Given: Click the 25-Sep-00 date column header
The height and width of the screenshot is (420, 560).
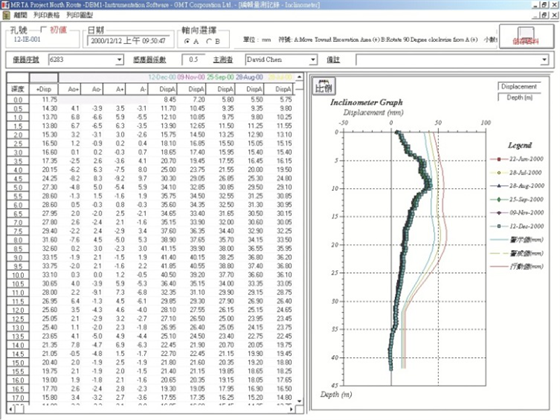Looking at the screenshot, I should pyautogui.click(x=220, y=77).
